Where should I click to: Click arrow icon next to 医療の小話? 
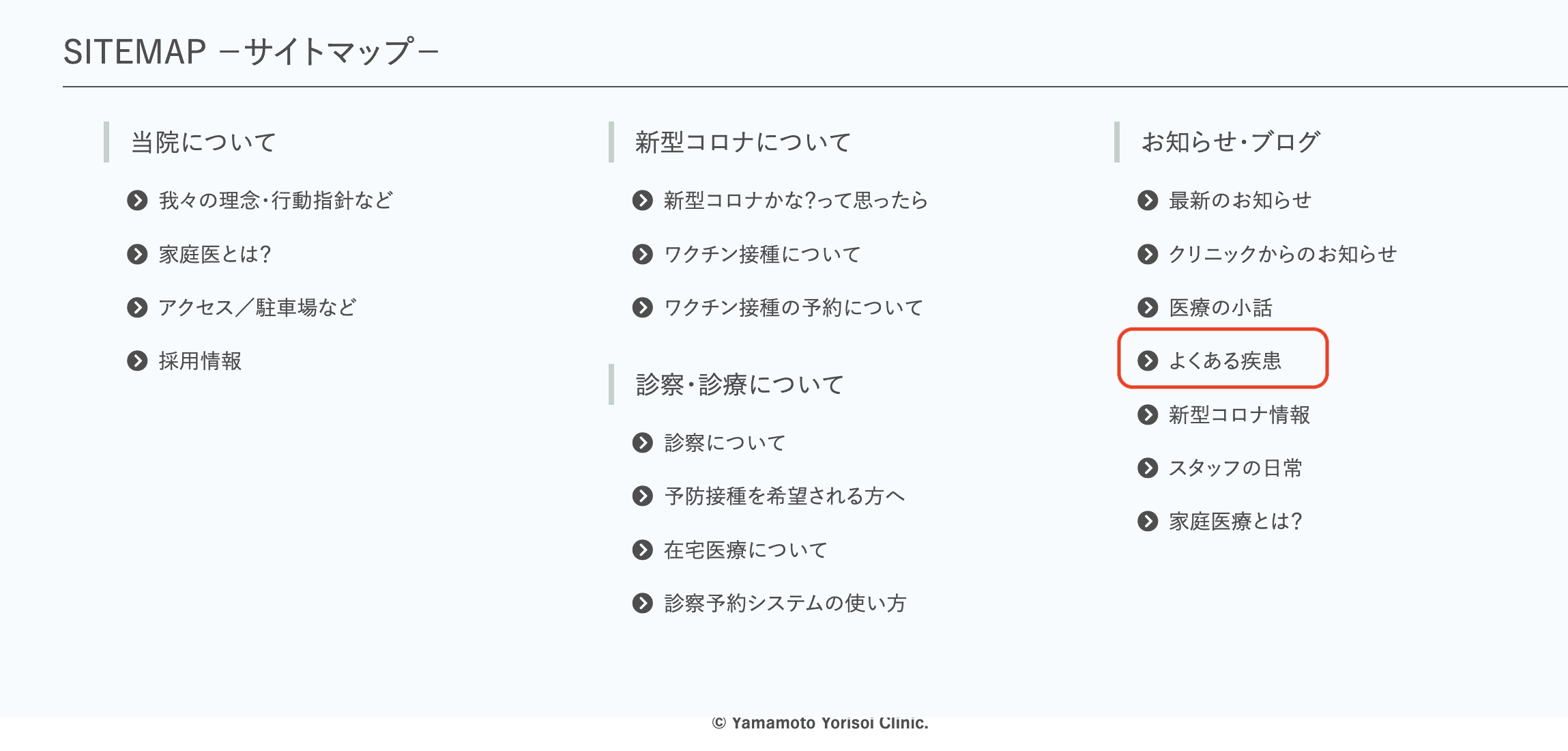[x=1148, y=308]
